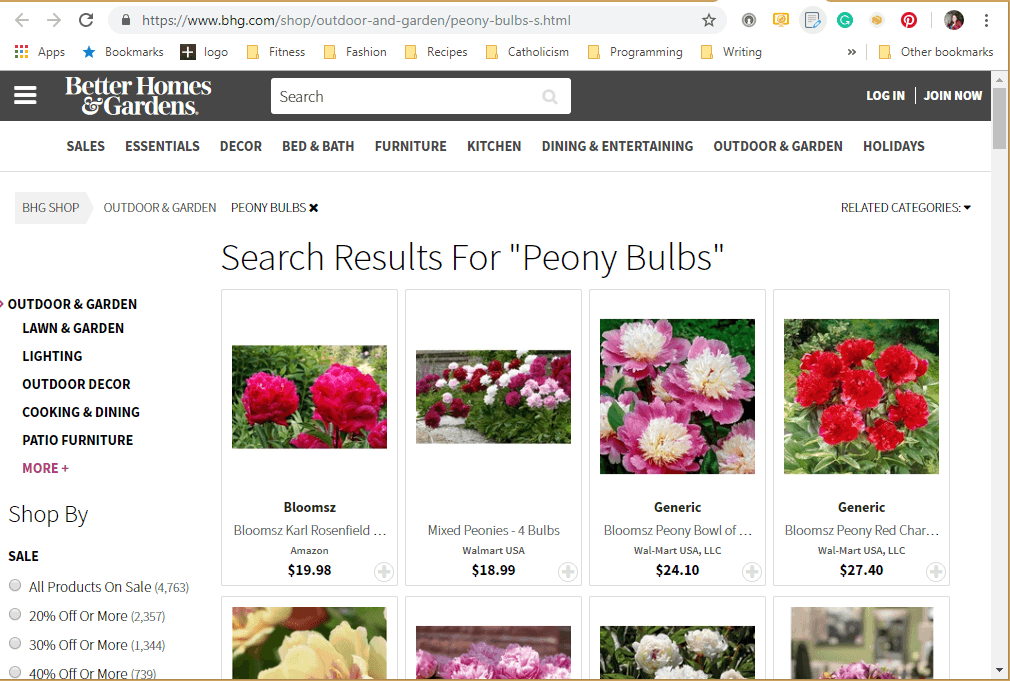Click the LOG IN button
This screenshot has width=1010, height=681.
pos(885,95)
